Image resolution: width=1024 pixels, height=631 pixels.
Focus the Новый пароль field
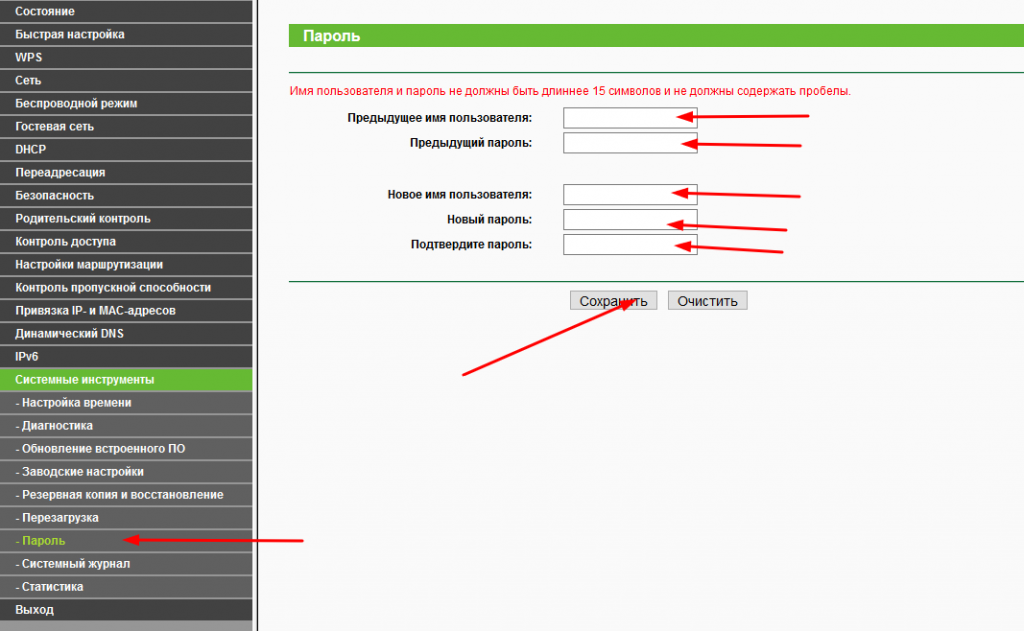630,219
